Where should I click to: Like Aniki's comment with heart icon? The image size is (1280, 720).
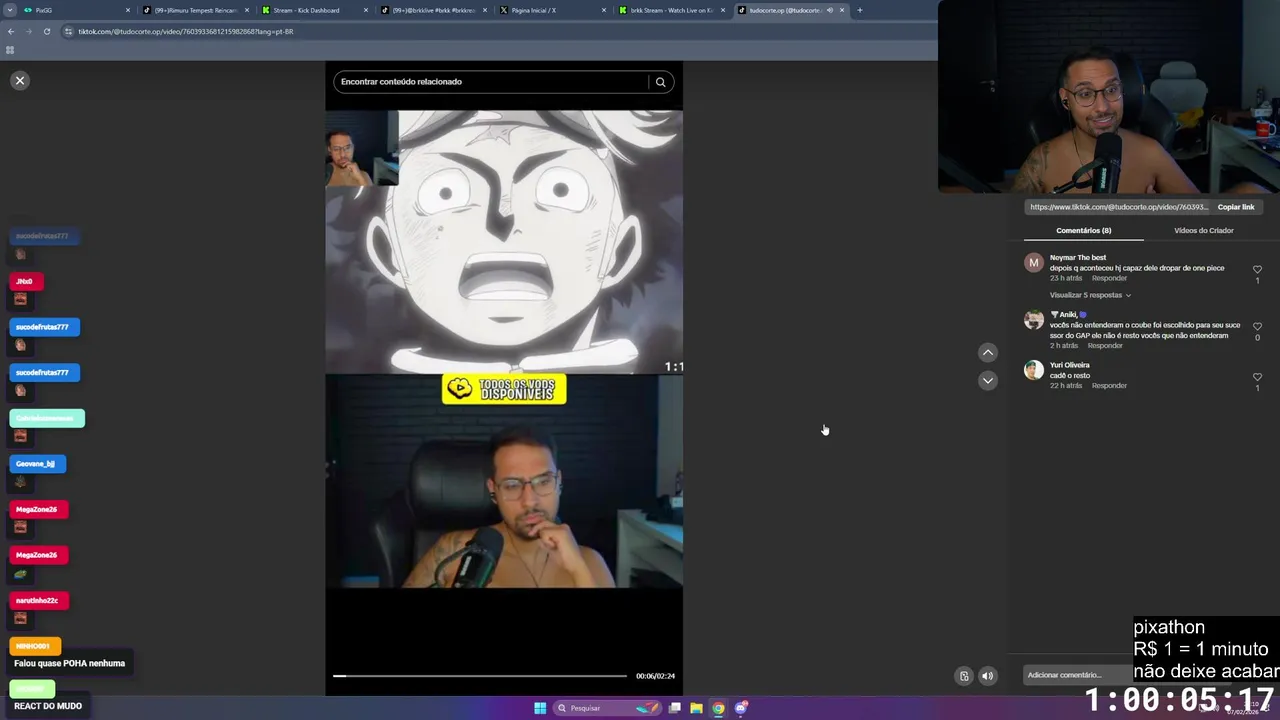1257,326
